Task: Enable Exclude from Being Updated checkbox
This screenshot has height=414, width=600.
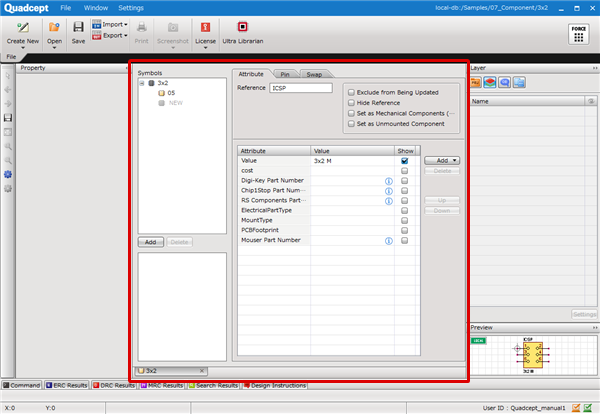Action: pyautogui.click(x=351, y=91)
